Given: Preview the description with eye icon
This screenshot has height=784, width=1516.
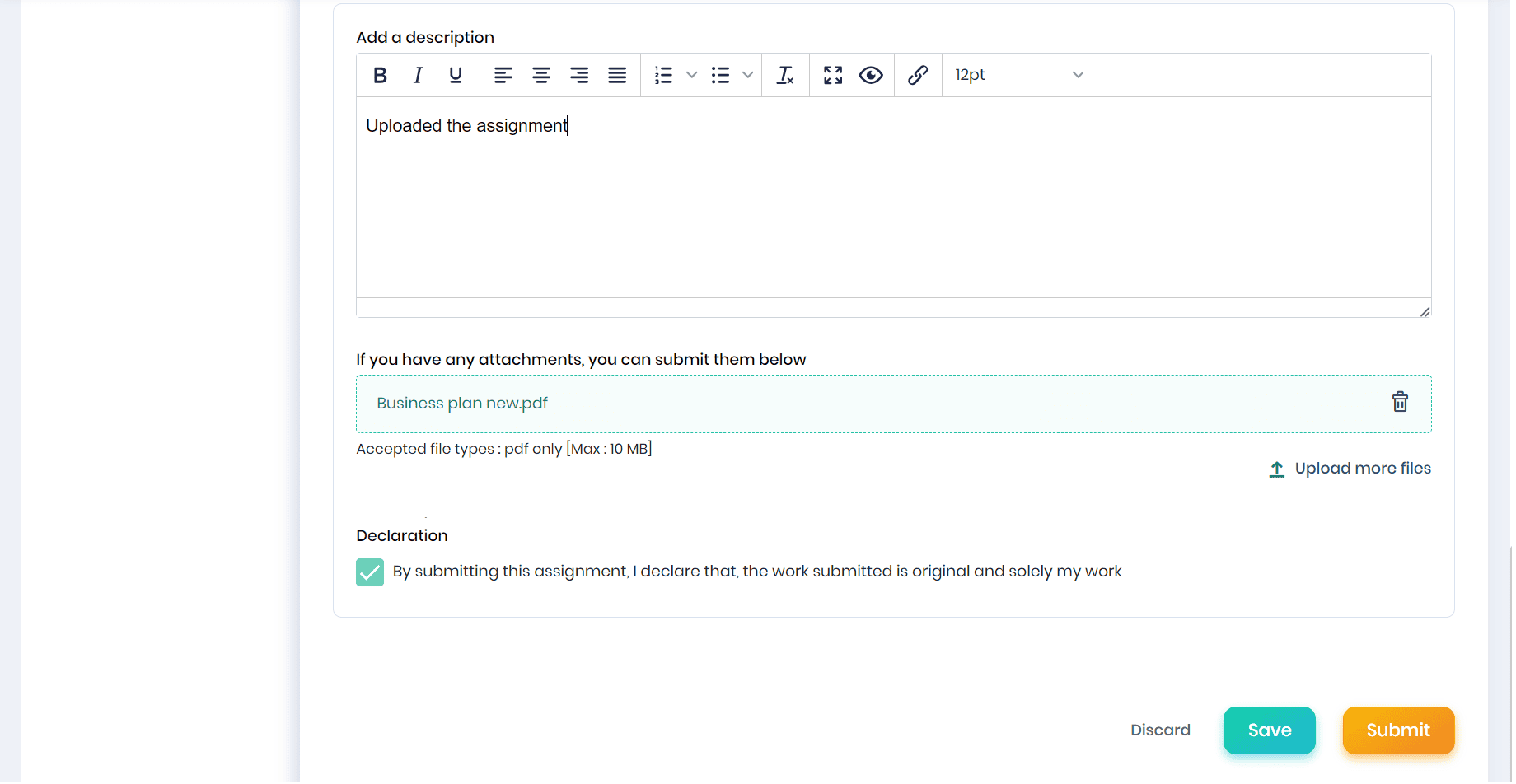Looking at the screenshot, I should tap(871, 75).
